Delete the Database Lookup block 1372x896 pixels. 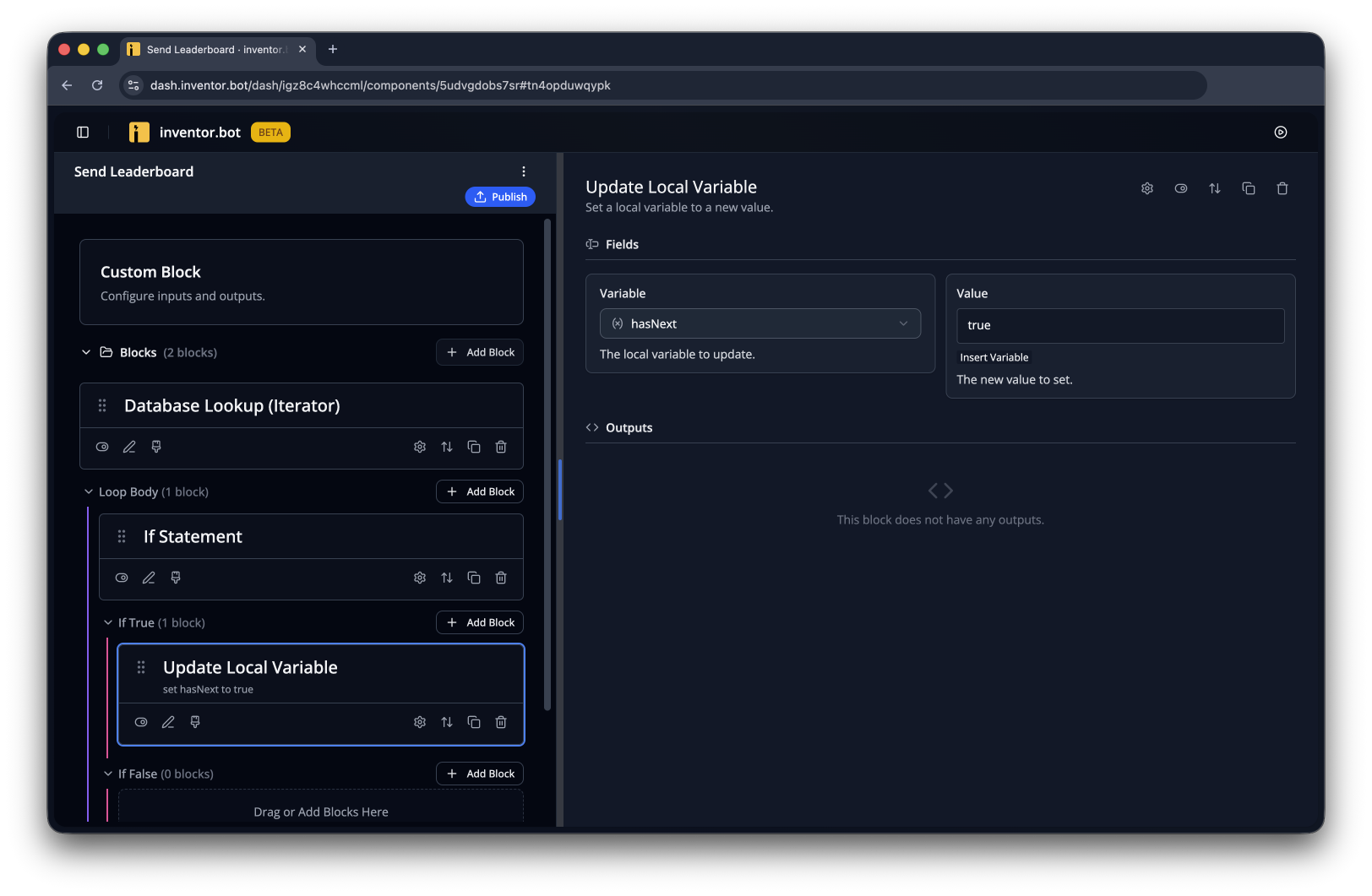click(x=501, y=447)
